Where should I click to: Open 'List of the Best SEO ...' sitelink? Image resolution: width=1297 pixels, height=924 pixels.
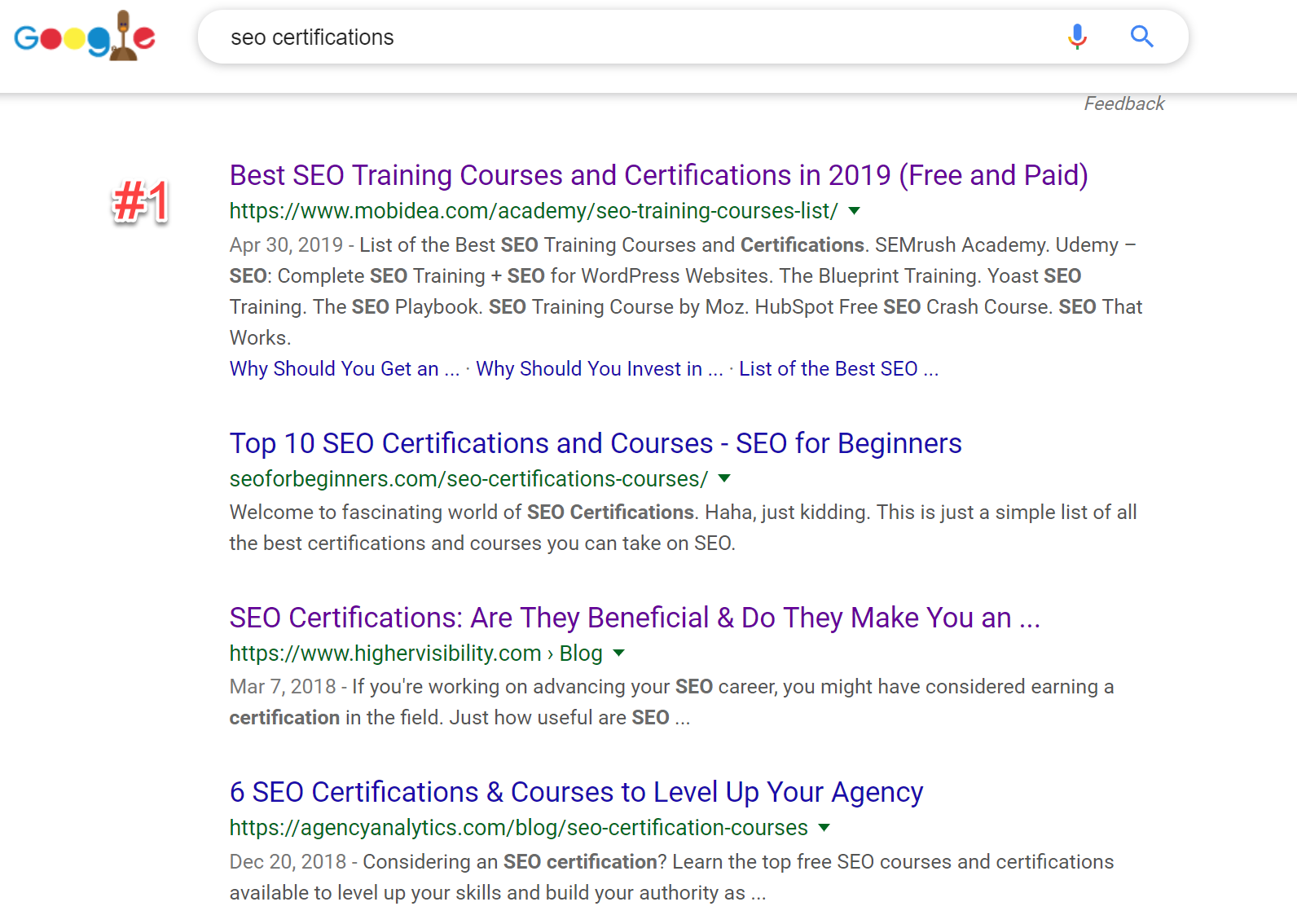838,368
